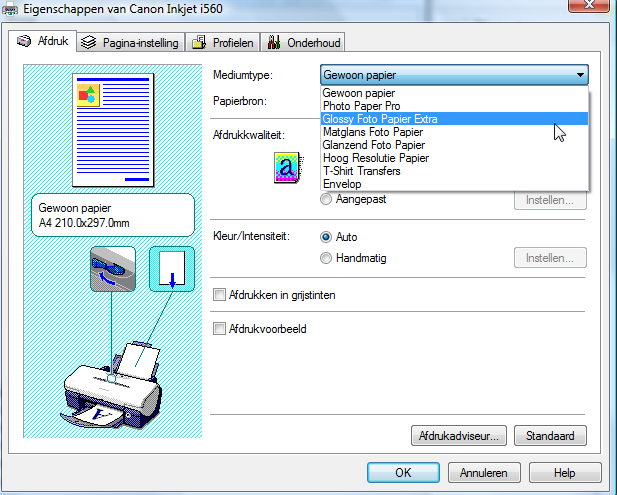Go to the Onderhoud tab
Viewport: 617px width, 495px height.
pos(304,43)
